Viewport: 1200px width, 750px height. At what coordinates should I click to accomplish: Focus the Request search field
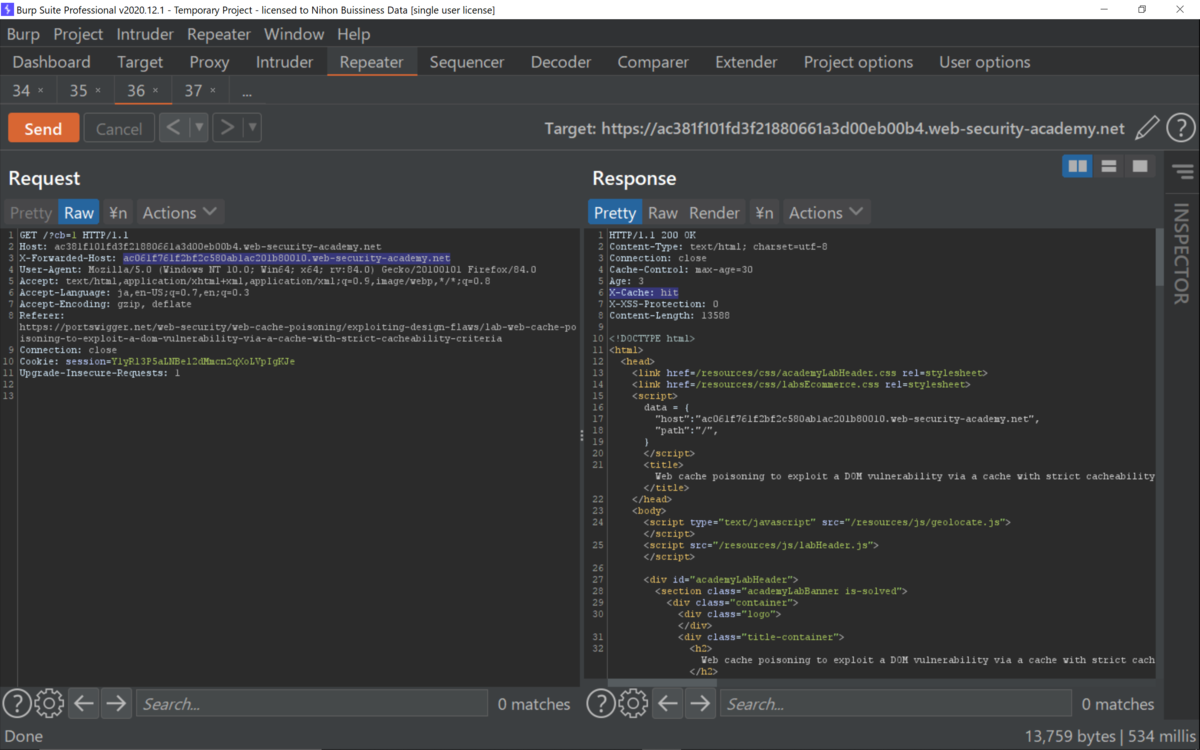coord(311,704)
